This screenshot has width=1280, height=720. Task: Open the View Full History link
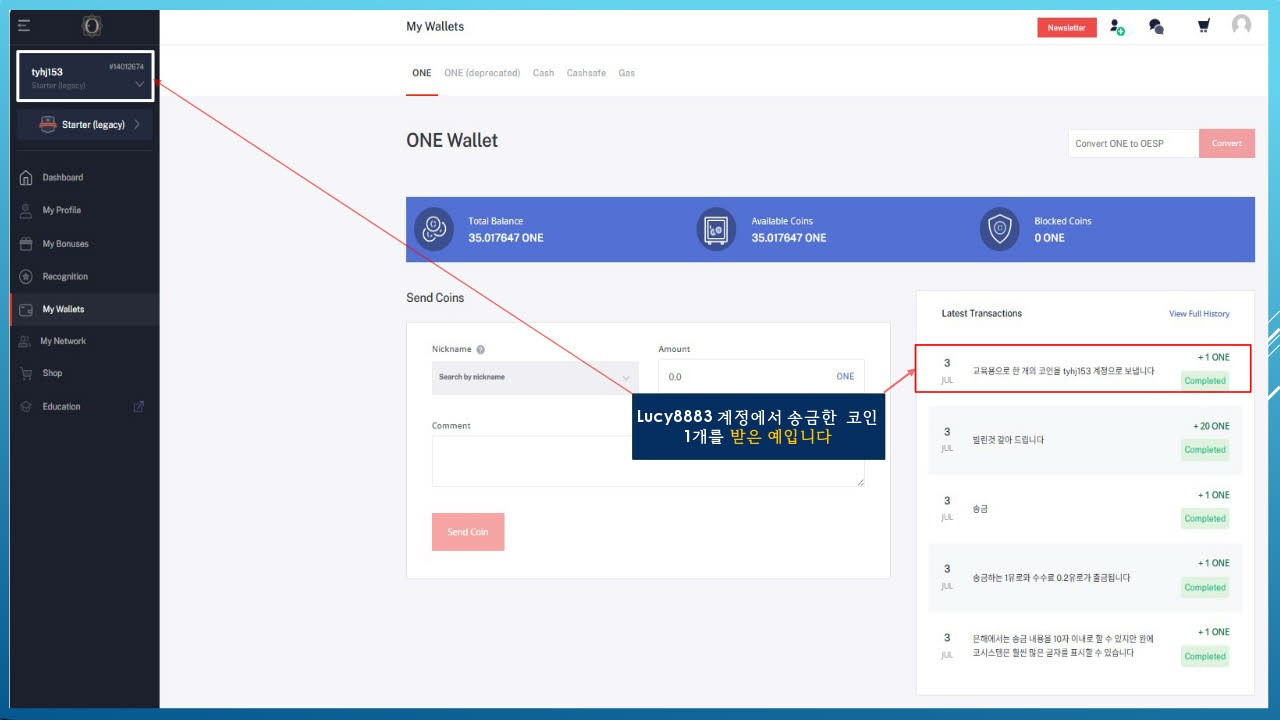coord(1199,314)
